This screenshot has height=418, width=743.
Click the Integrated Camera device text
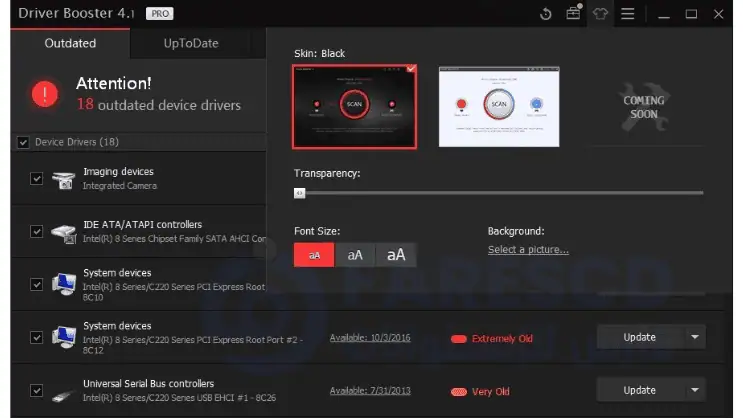[x=120, y=186]
